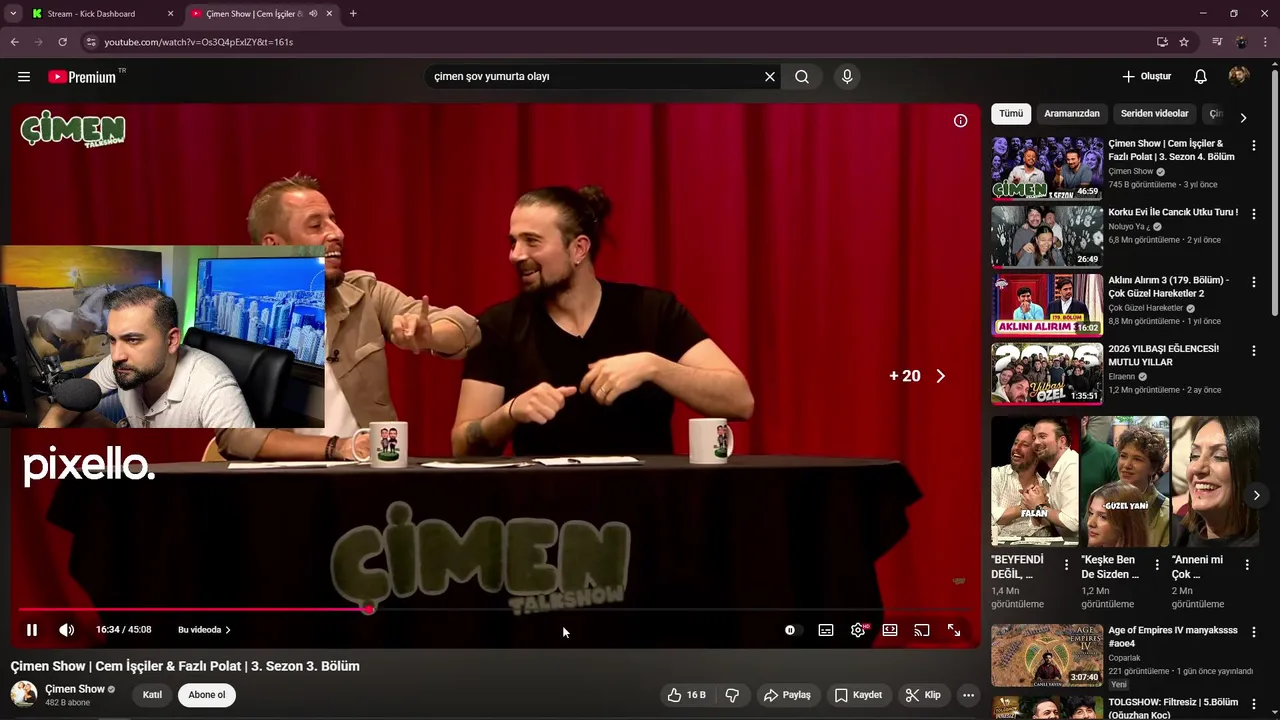The width and height of the screenshot is (1280, 720).
Task: Open options for 'Anneni mi Çok' short
Action: (x=1247, y=565)
